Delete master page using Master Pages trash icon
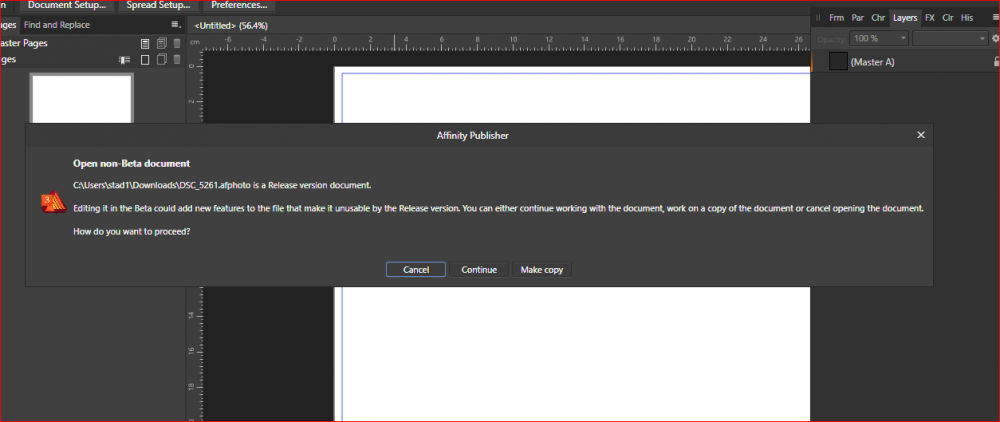Screen dimensions: 1000x422 (x=177, y=43)
